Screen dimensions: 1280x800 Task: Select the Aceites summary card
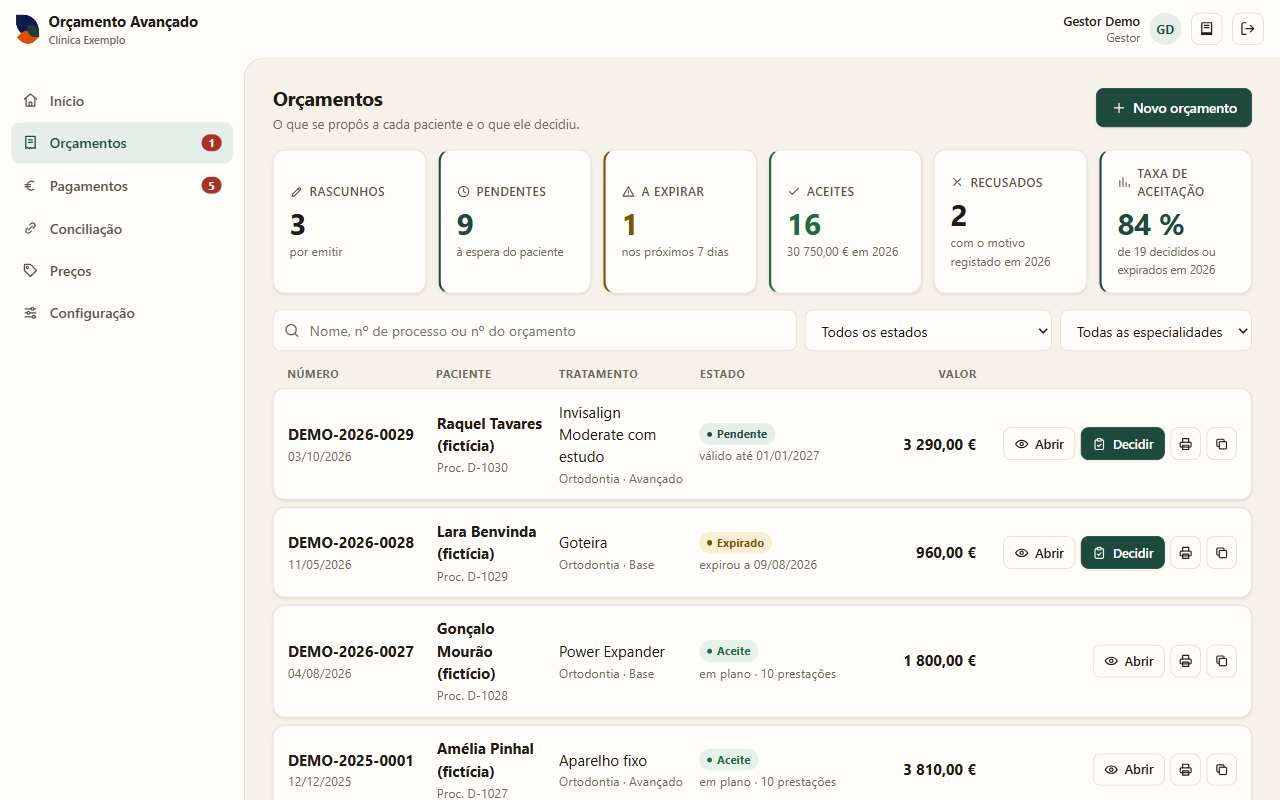845,222
